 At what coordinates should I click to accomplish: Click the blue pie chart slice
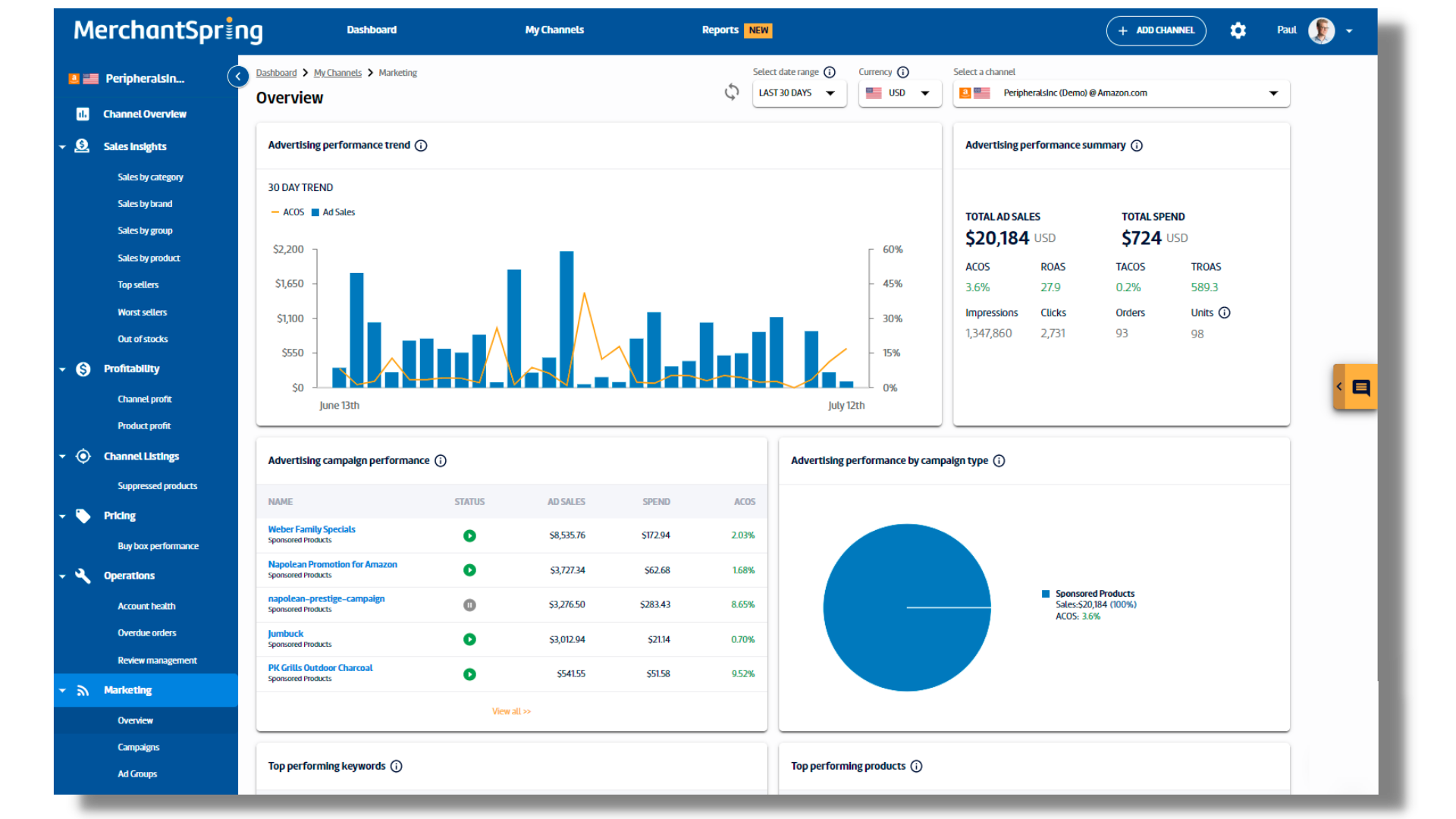pyautogui.click(x=907, y=607)
